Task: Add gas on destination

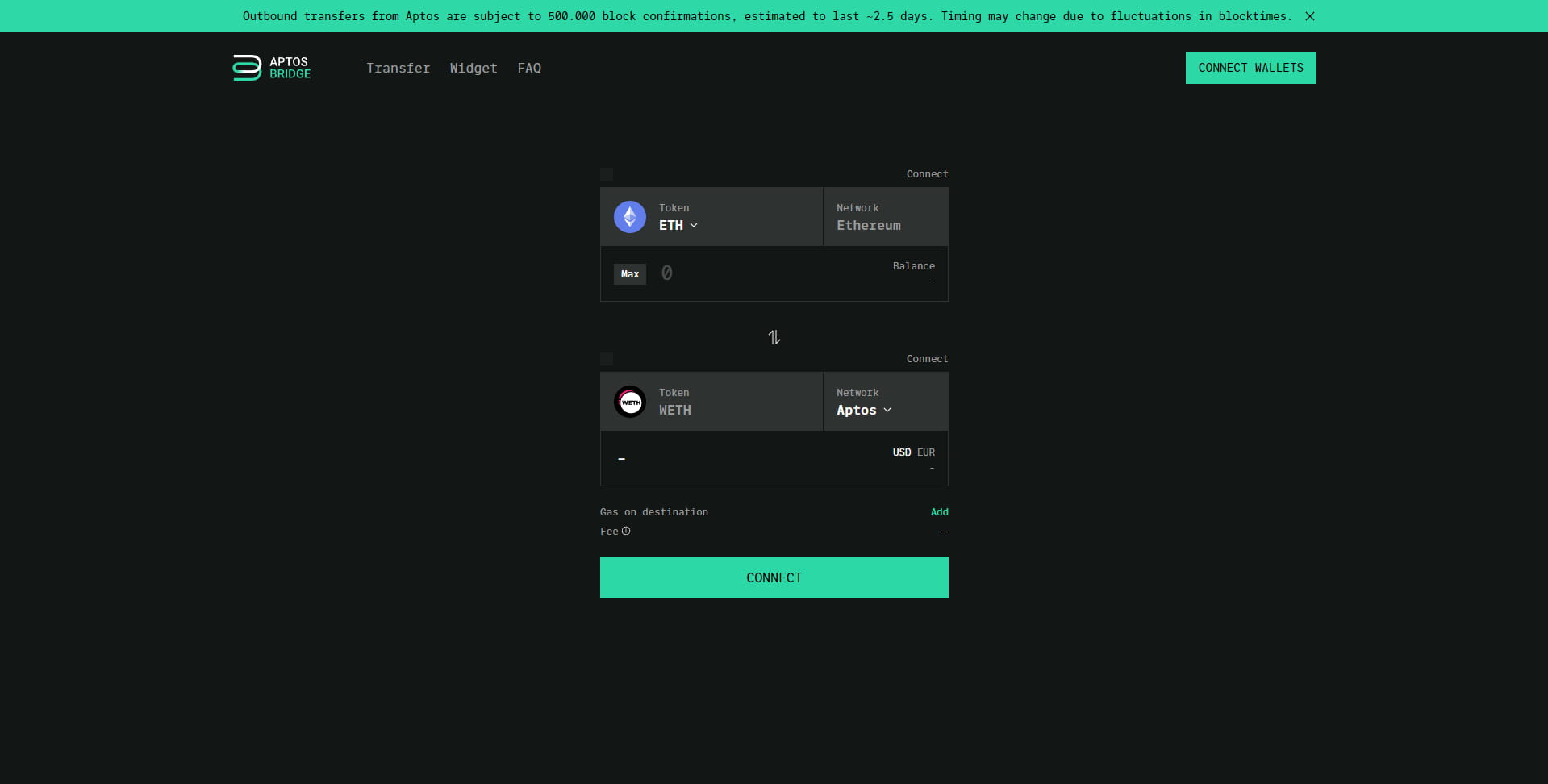Action: 940,512
